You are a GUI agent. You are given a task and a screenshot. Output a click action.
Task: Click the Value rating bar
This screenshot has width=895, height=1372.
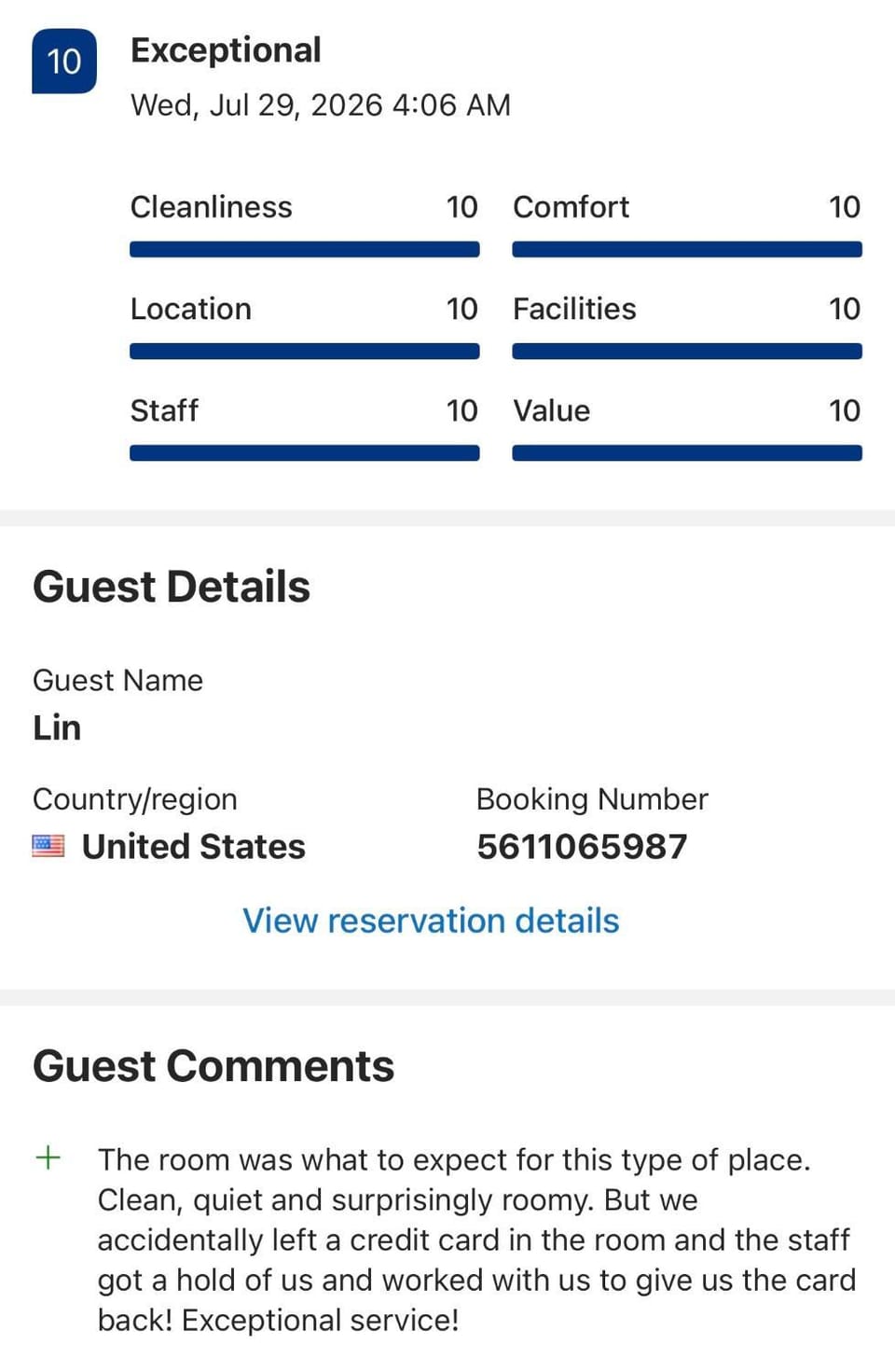[687, 452]
